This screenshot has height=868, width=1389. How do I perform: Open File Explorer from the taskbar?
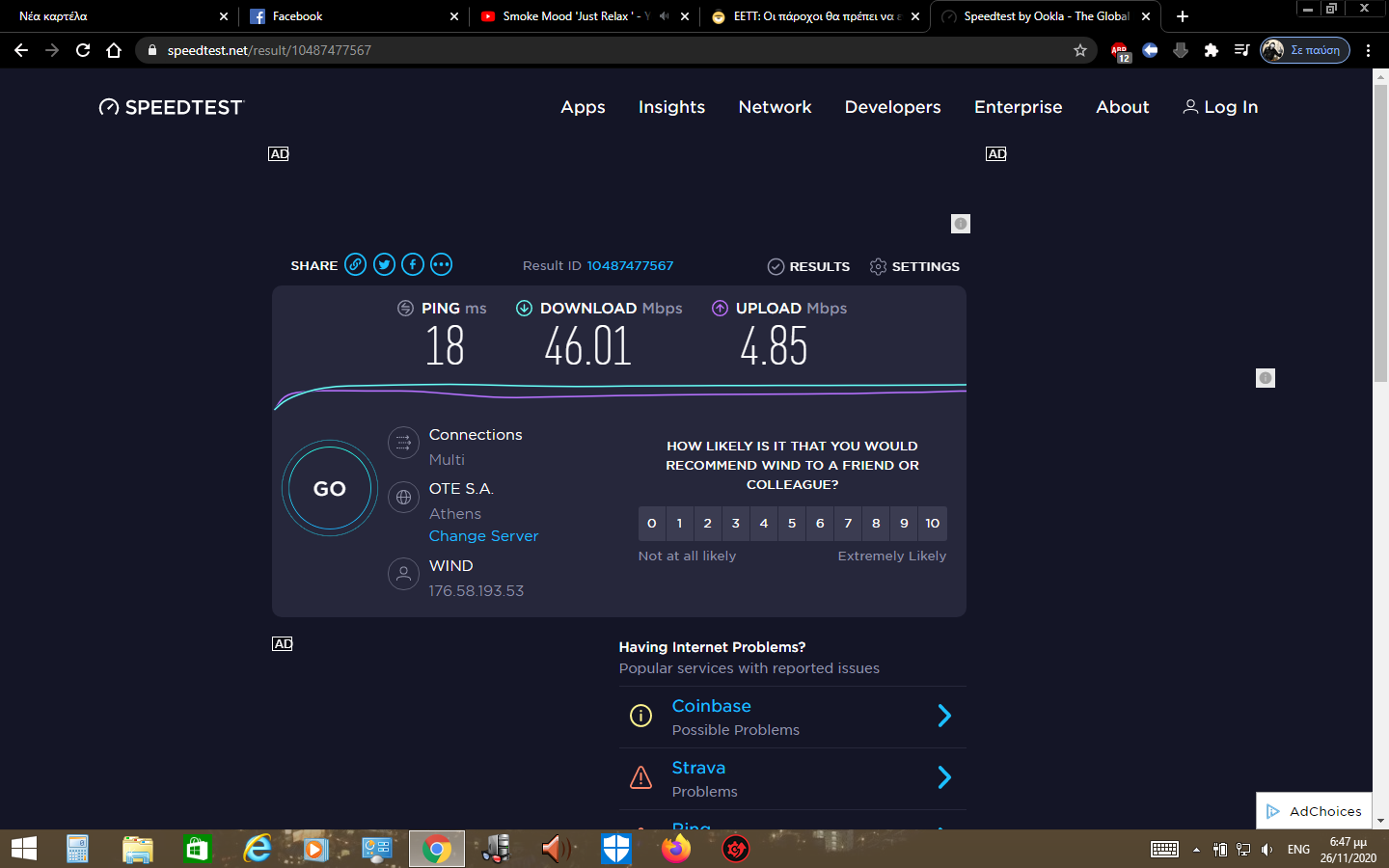138,849
